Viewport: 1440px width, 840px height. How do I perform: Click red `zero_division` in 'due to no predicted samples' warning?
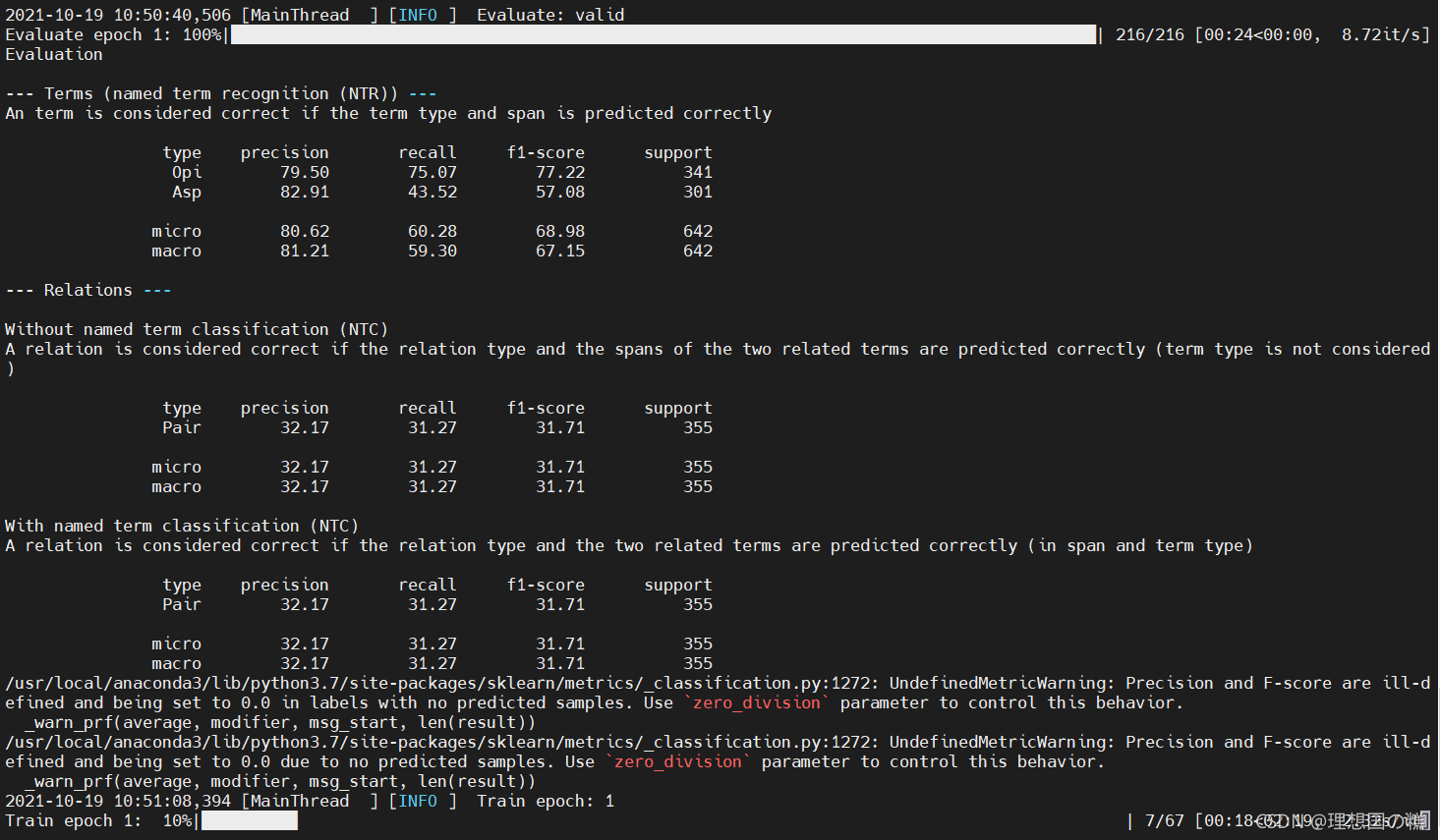[678, 761]
